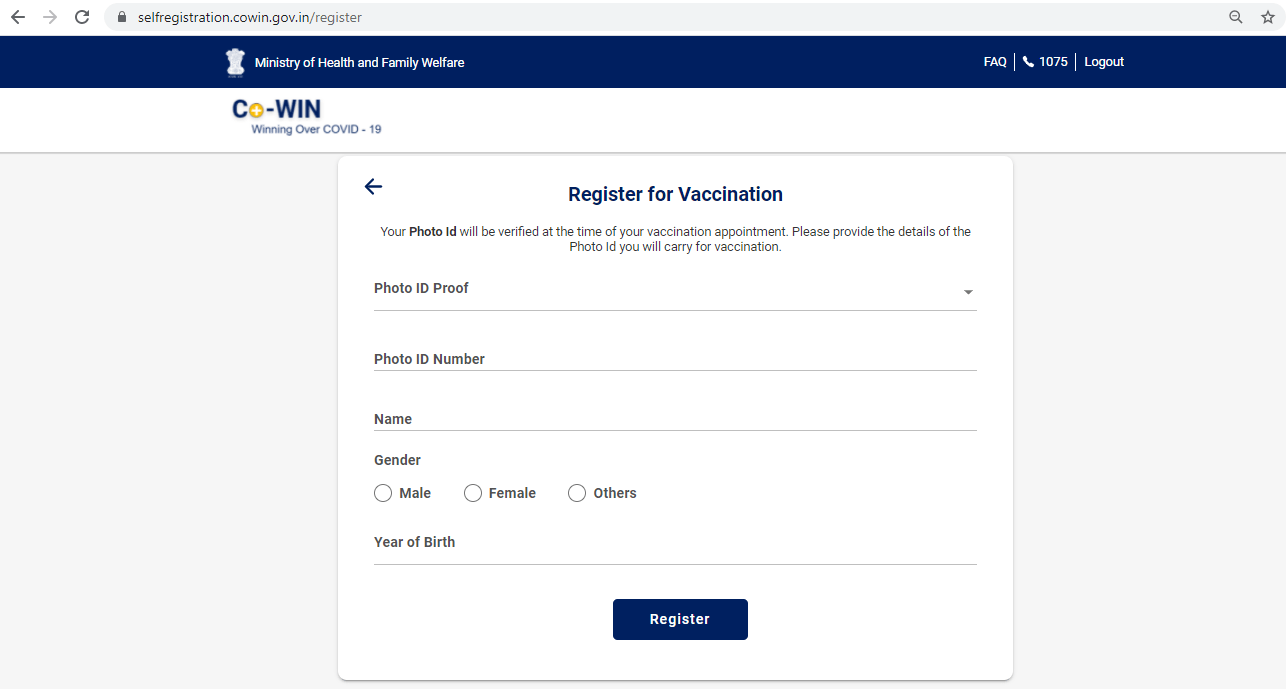1286x689 pixels.
Task: Select the Female gender option
Action: (473, 493)
